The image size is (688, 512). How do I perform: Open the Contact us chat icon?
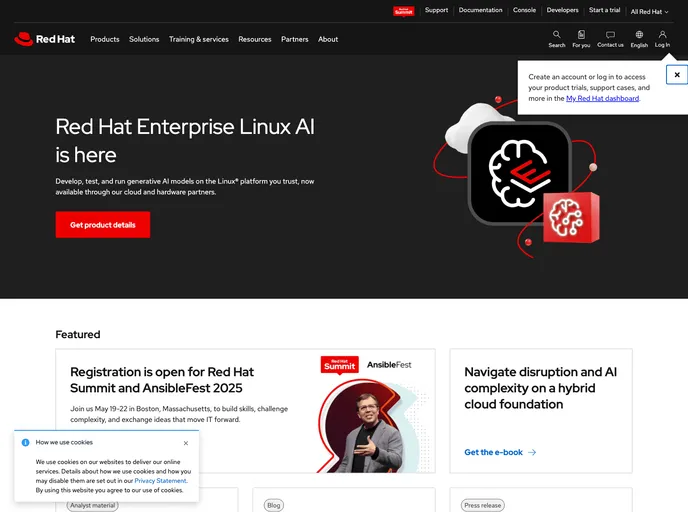click(610, 35)
